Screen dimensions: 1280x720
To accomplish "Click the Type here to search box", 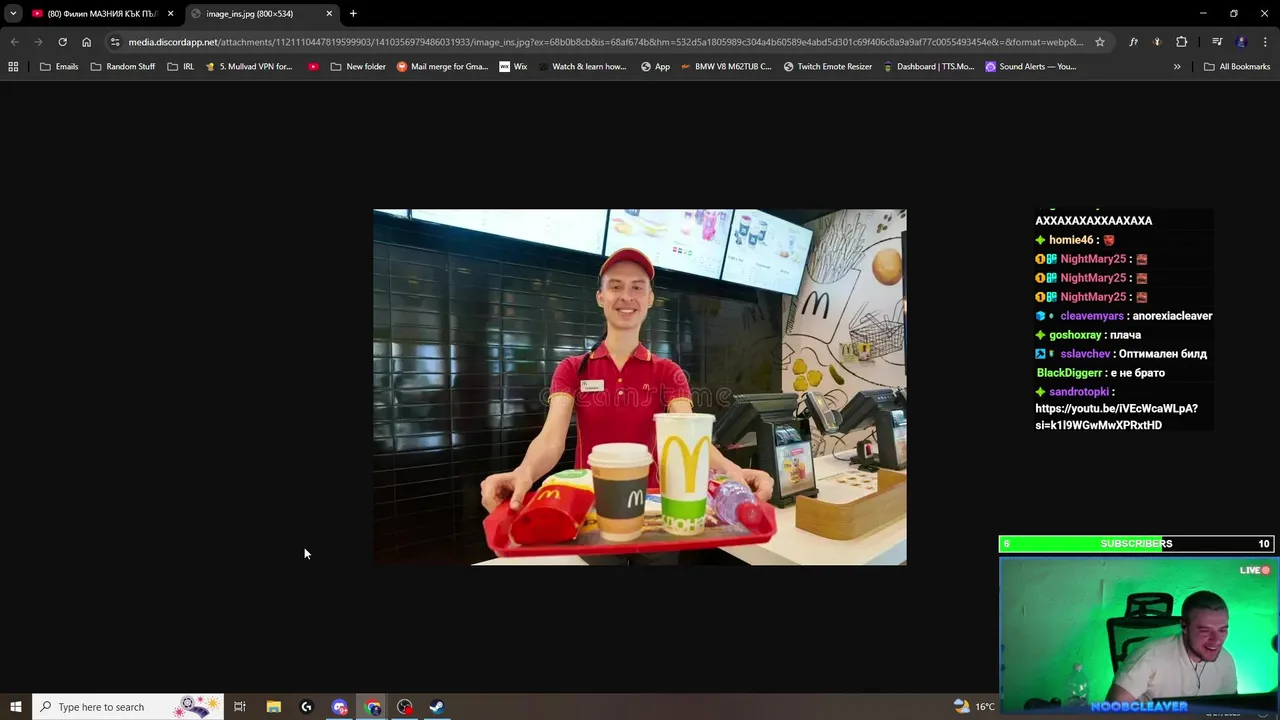I will 128,707.
